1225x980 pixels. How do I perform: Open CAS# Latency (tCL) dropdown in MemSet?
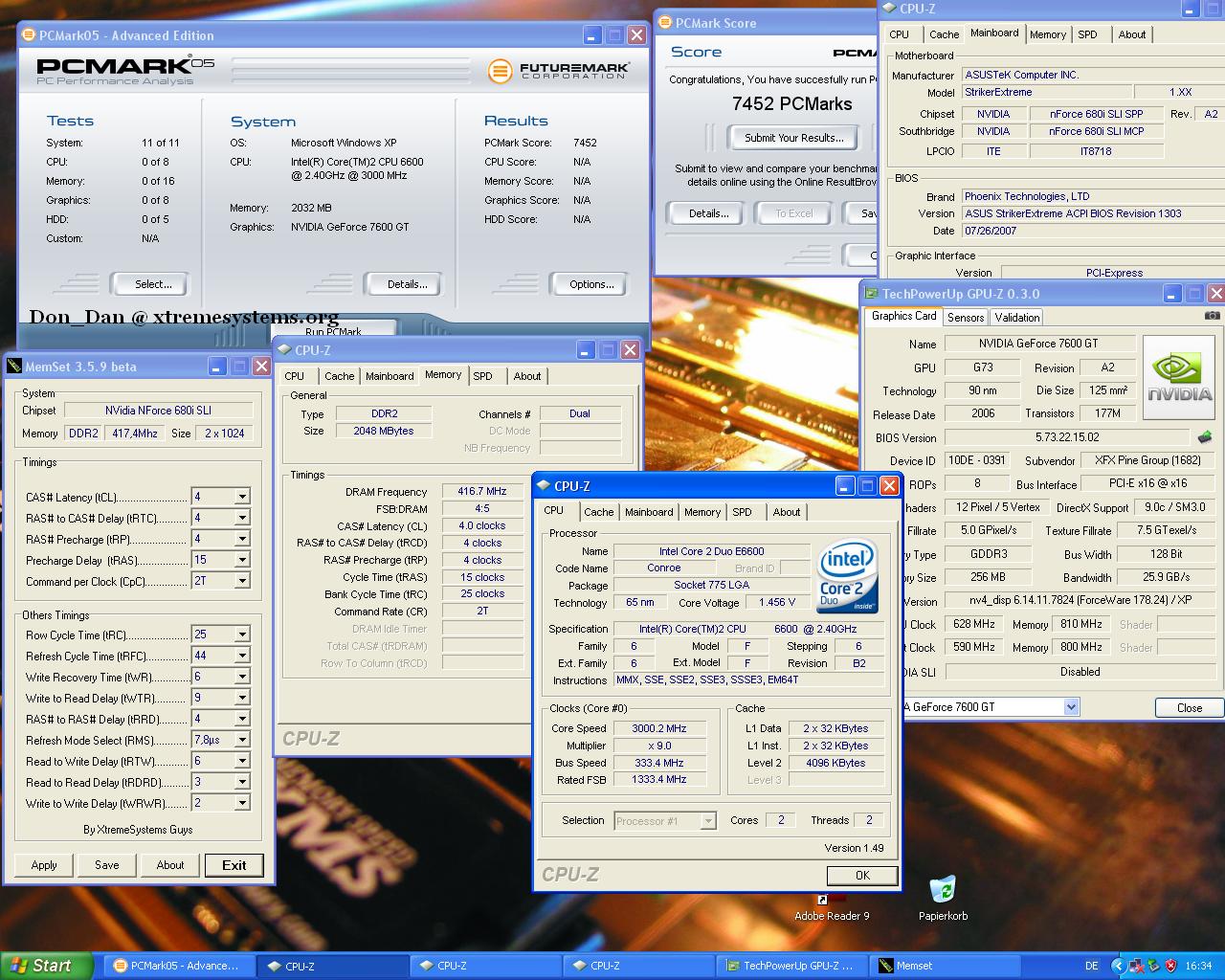[x=242, y=497]
